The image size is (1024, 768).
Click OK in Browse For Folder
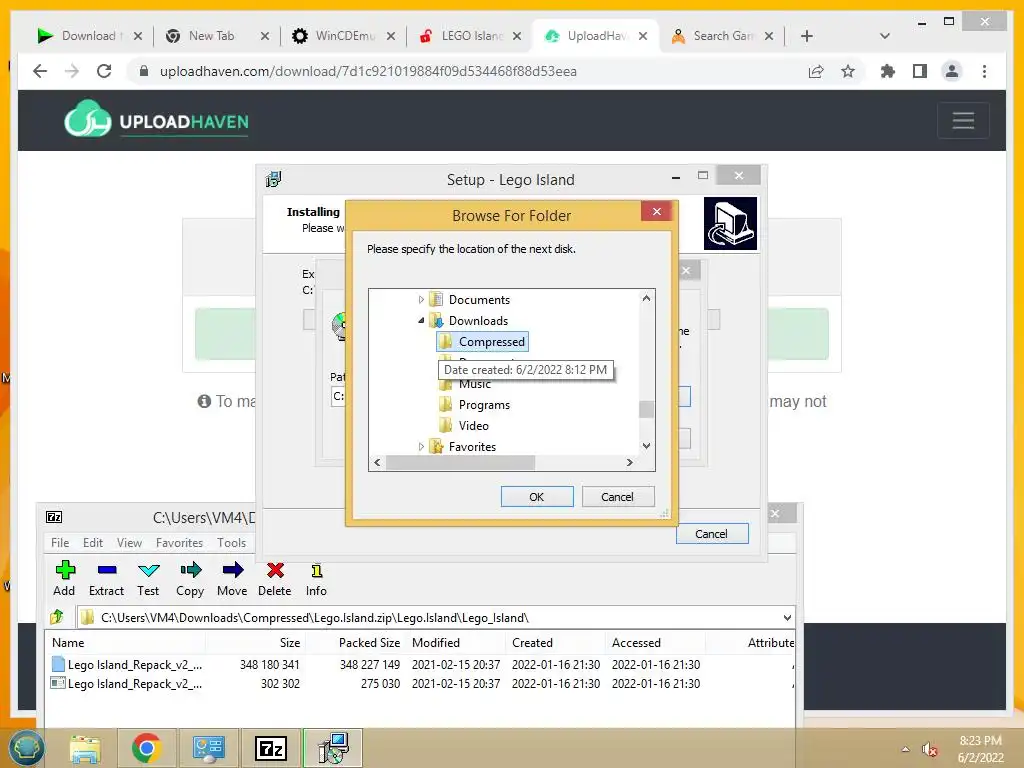(537, 497)
